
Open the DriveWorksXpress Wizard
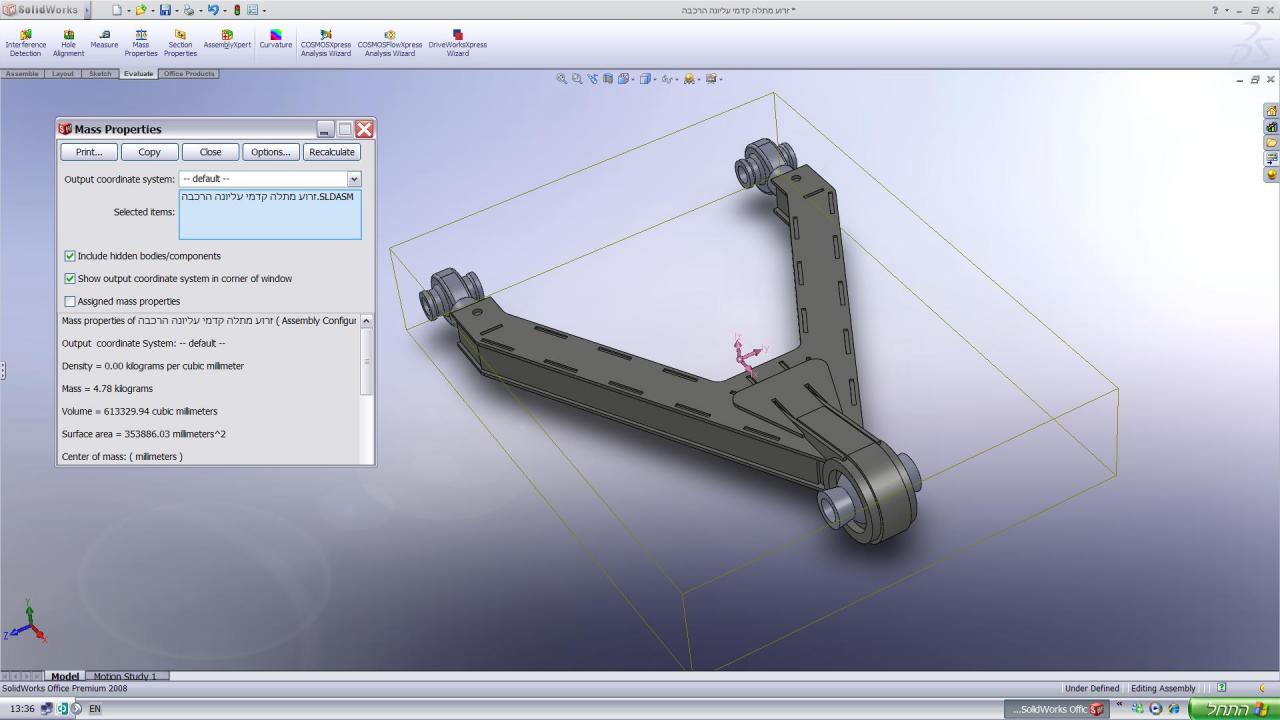click(x=457, y=42)
